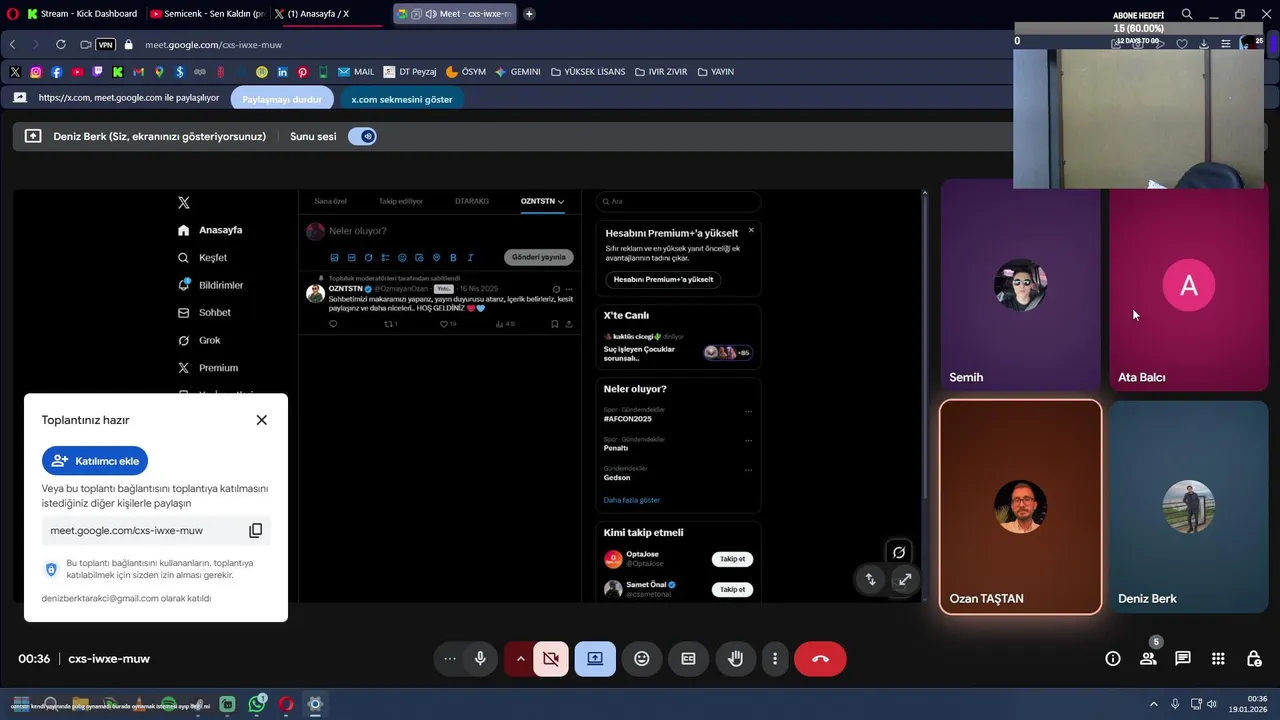Select Ozan TAŞTAN participant tile

[1020, 507]
